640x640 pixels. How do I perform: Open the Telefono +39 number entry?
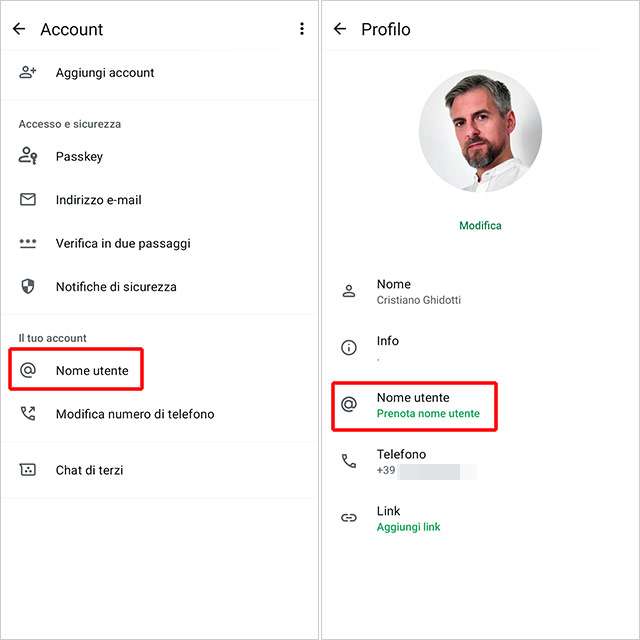coord(480,462)
